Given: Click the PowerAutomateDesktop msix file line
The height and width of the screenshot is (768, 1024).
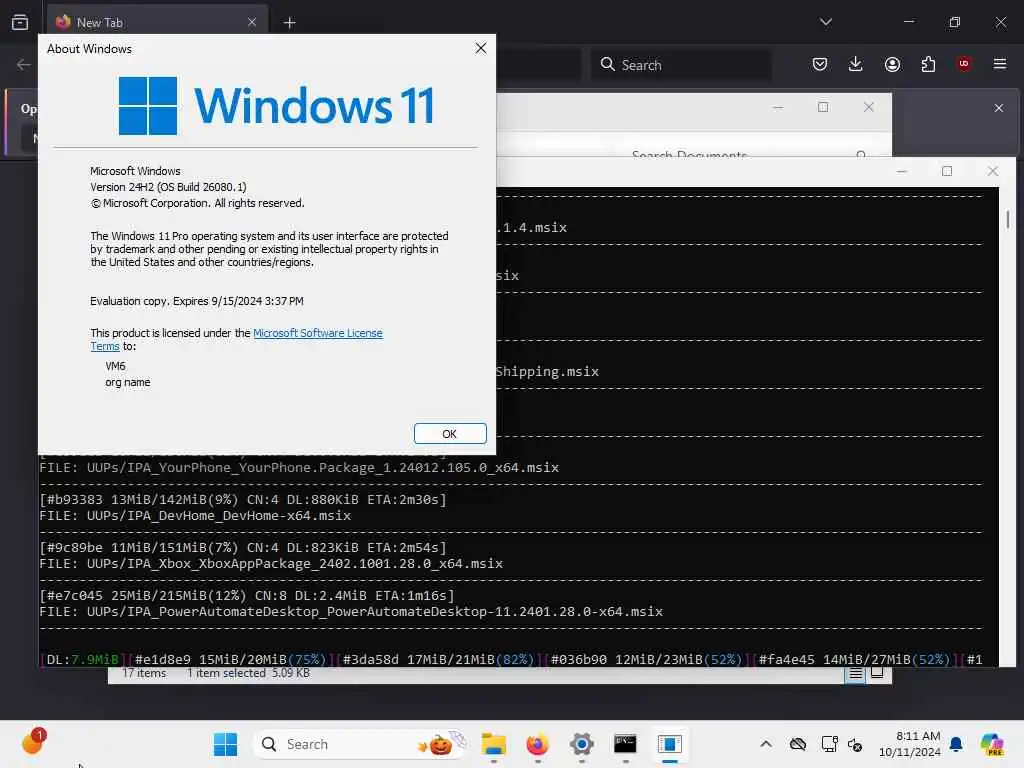Looking at the screenshot, I should (x=351, y=612).
